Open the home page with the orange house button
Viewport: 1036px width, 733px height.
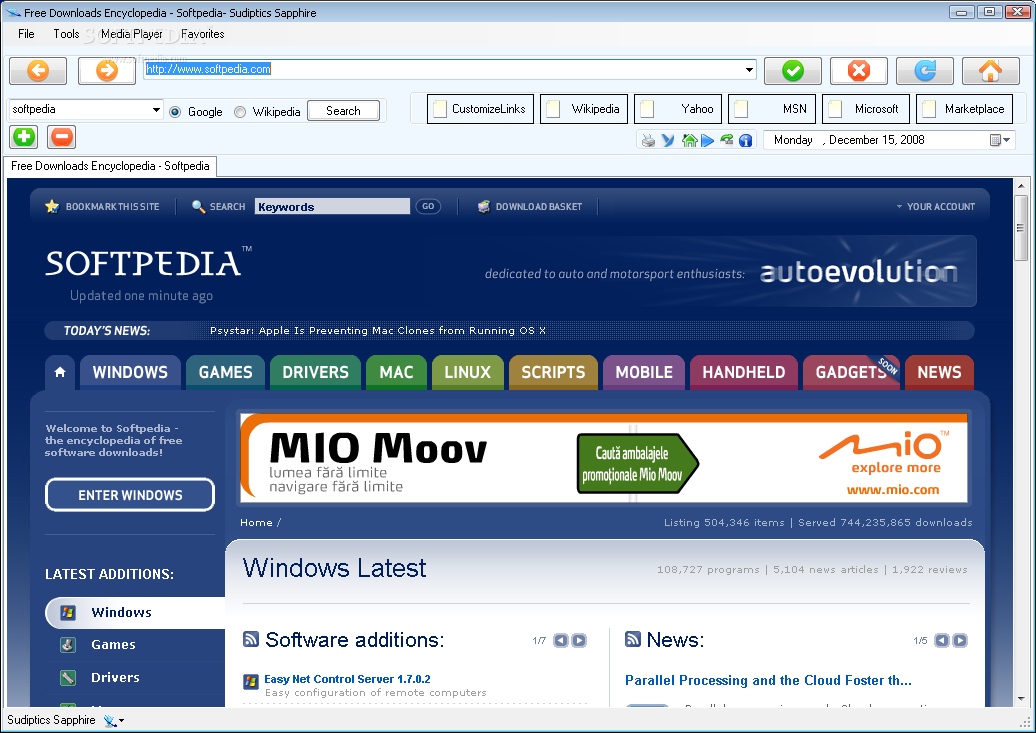click(990, 71)
